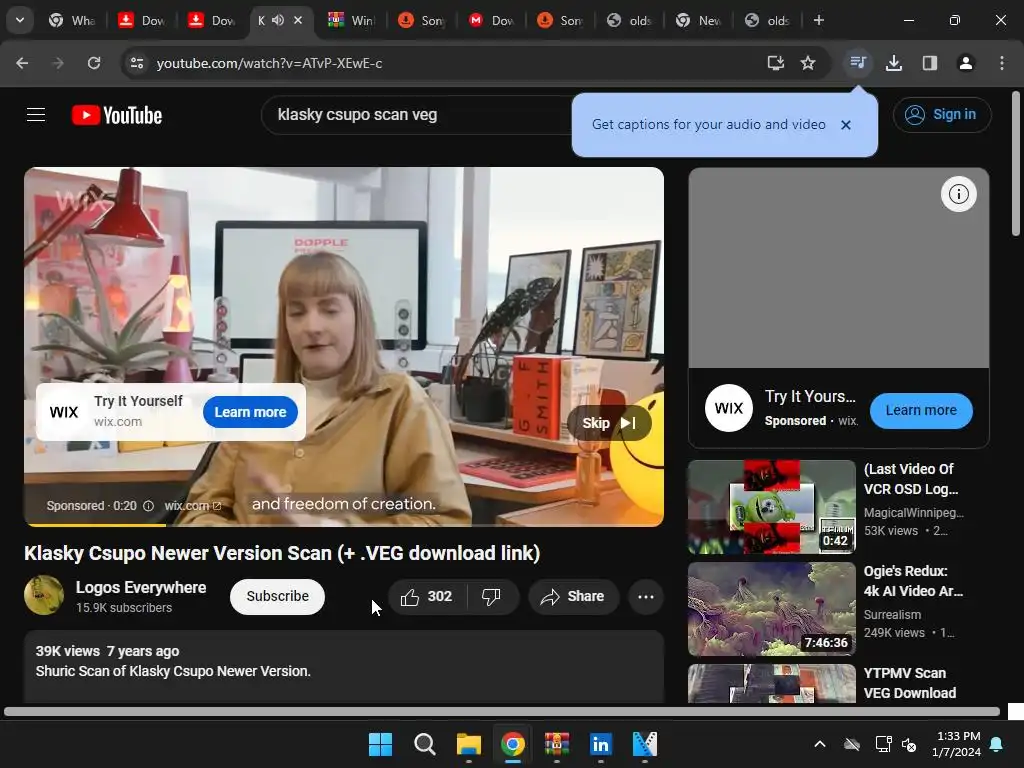Skip the Wix video ad
1024x768 pixels.
pos(609,423)
